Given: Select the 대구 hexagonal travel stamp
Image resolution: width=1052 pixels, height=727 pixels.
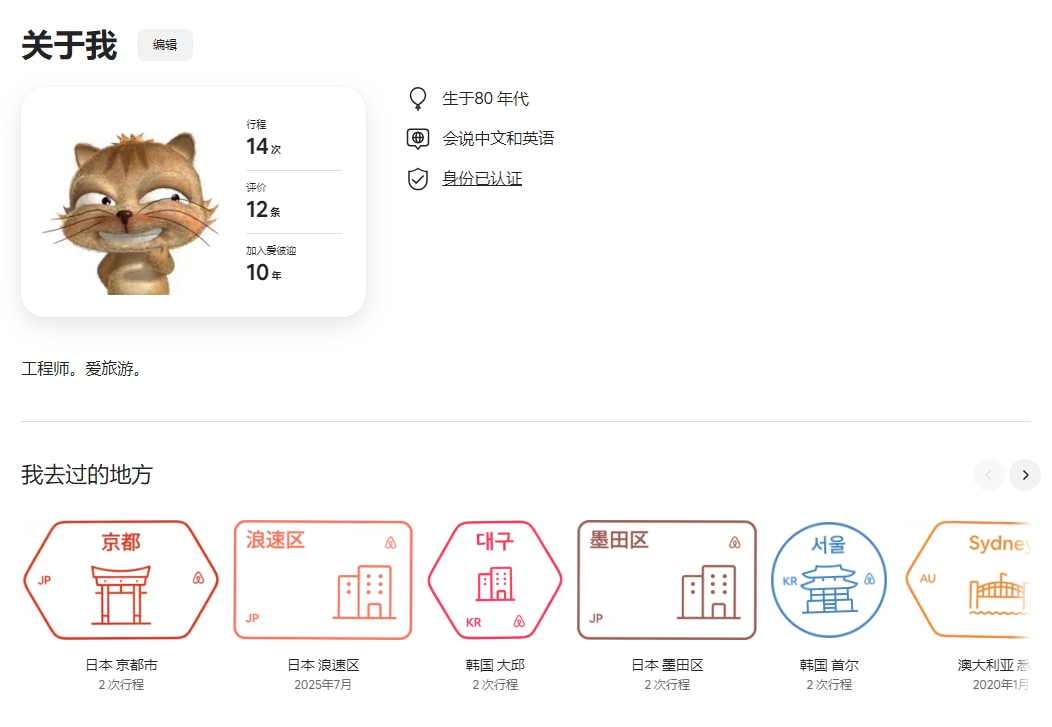Looking at the screenshot, I should coord(494,580).
